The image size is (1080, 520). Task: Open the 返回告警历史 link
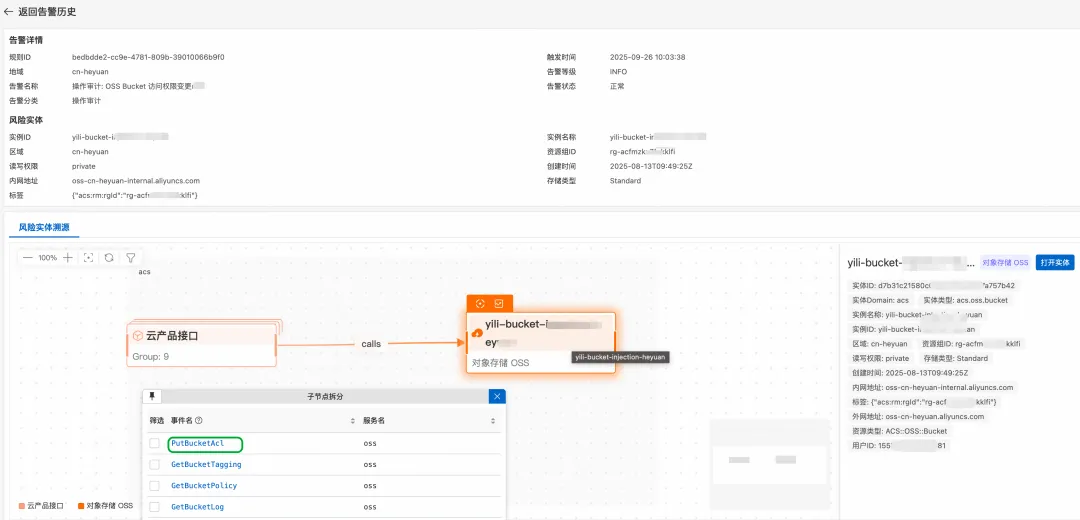[47, 12]
